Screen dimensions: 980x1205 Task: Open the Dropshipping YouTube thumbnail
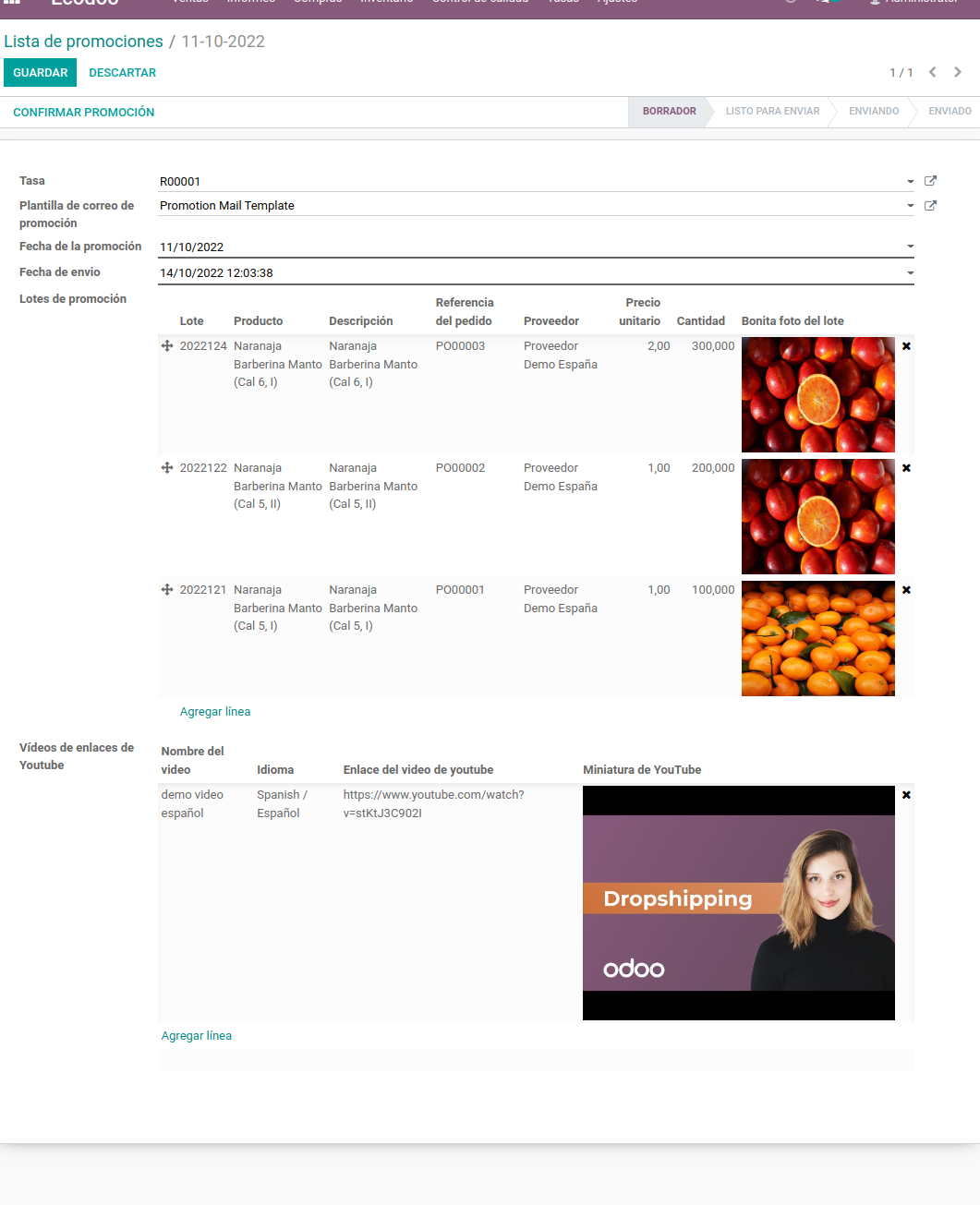point(739,903)
